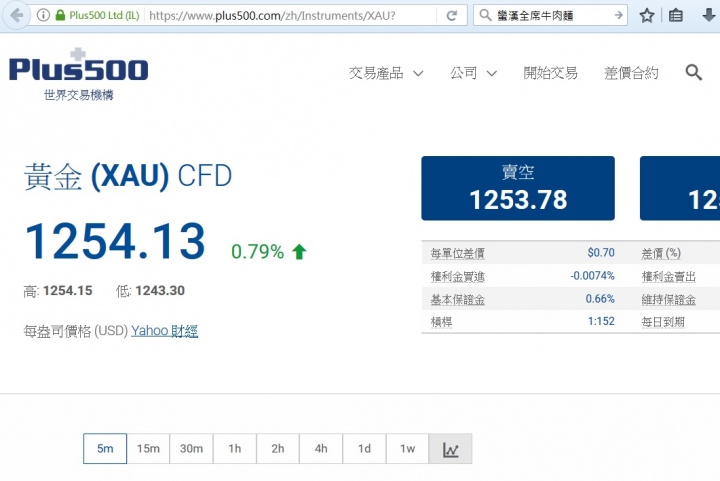Viewport: 720px width, 481px height.
Task: Click the low value 1243.30
Action: [x=160, y=291]
